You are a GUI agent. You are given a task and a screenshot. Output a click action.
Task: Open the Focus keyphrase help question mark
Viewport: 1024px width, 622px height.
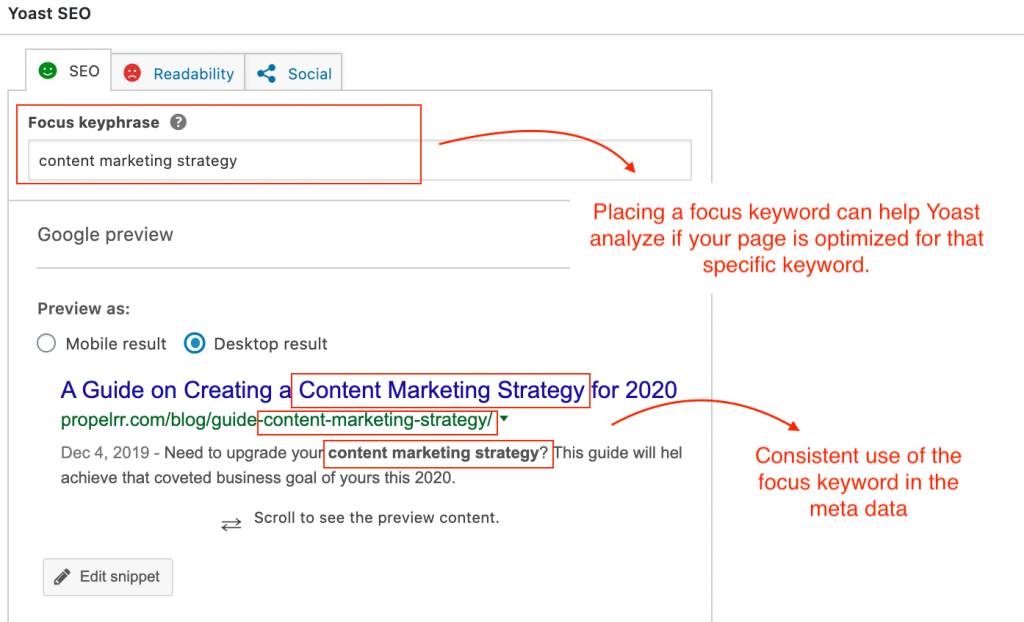pyautogui.click(x=178, y=122)
